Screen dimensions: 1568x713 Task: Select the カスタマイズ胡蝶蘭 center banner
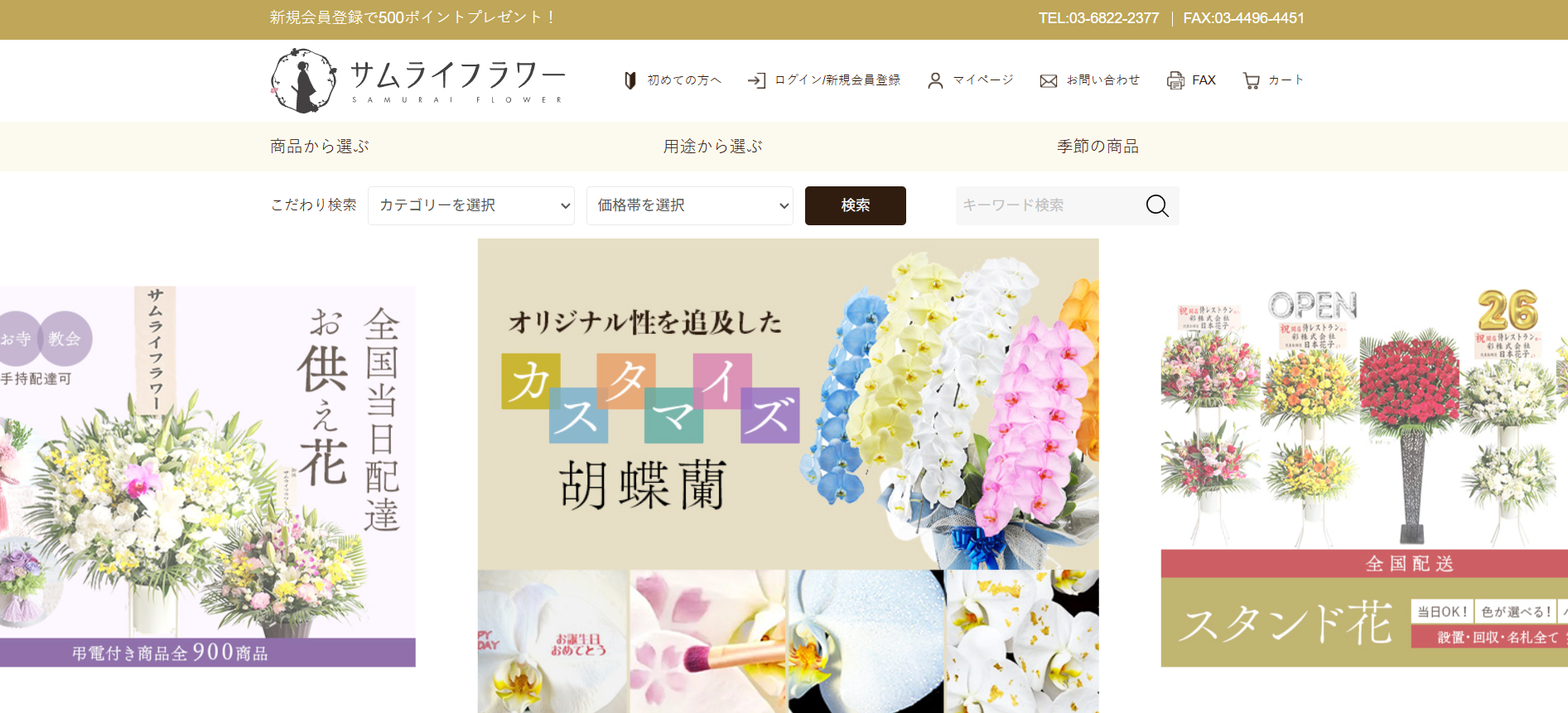(789, 475)
